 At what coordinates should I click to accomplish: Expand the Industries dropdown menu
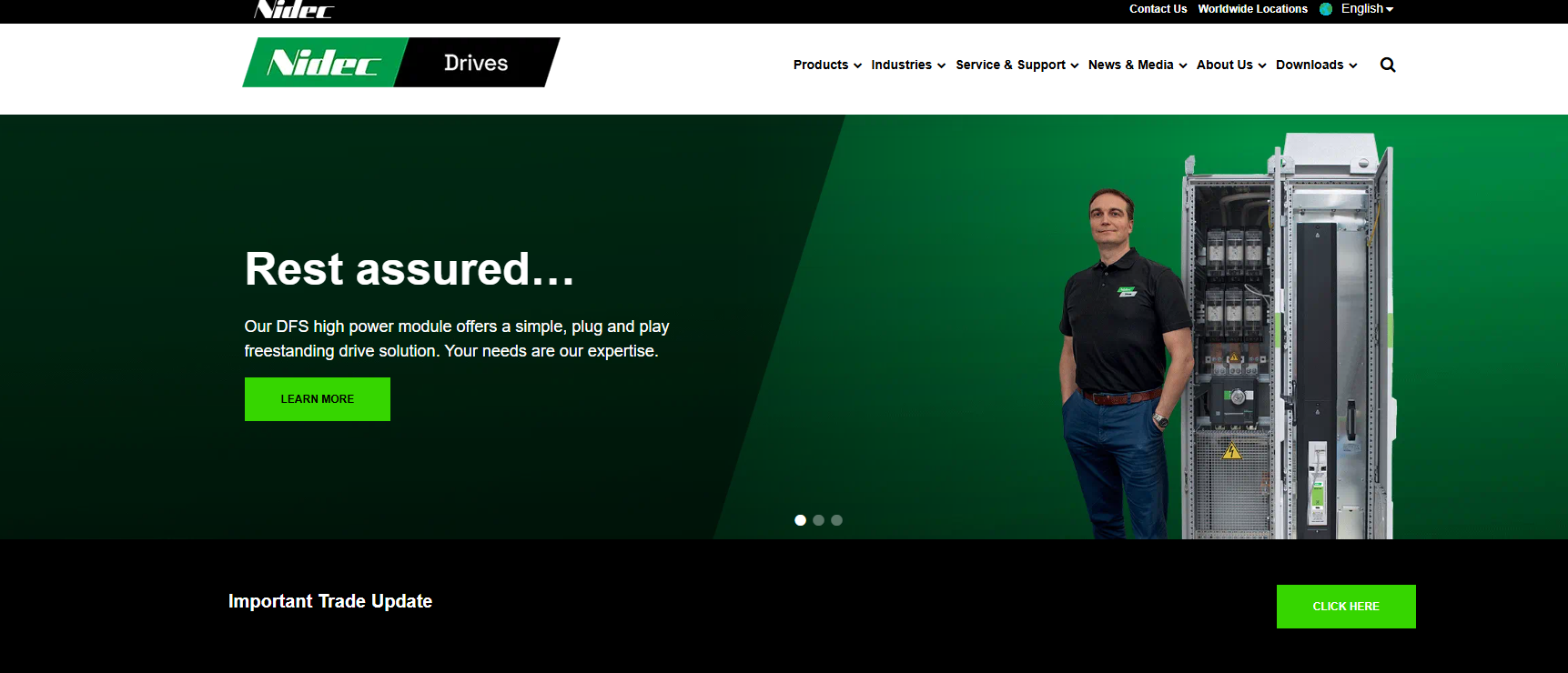(907, 65)
